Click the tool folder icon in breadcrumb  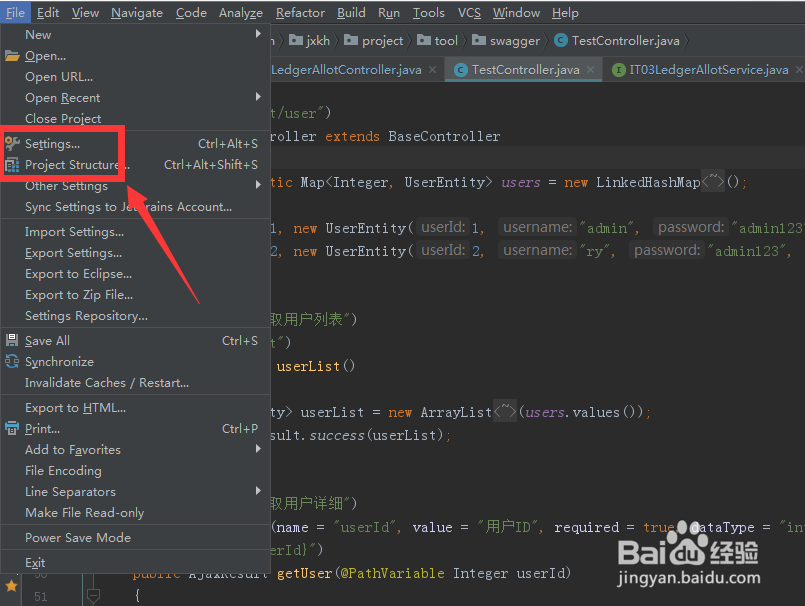(x=424, y=40)
